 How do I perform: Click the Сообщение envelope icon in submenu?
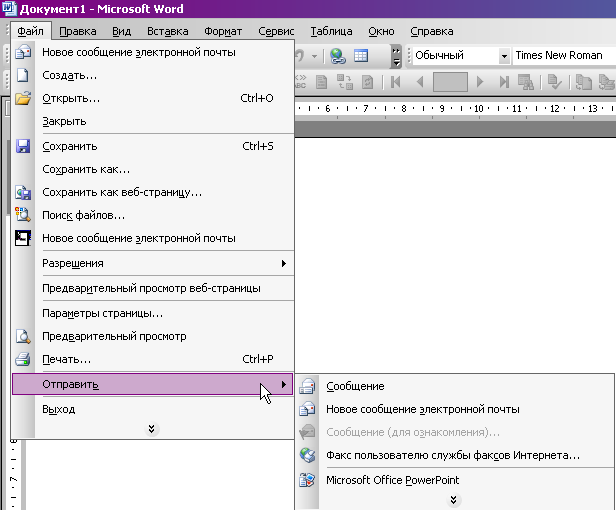(x=307, y=386)
